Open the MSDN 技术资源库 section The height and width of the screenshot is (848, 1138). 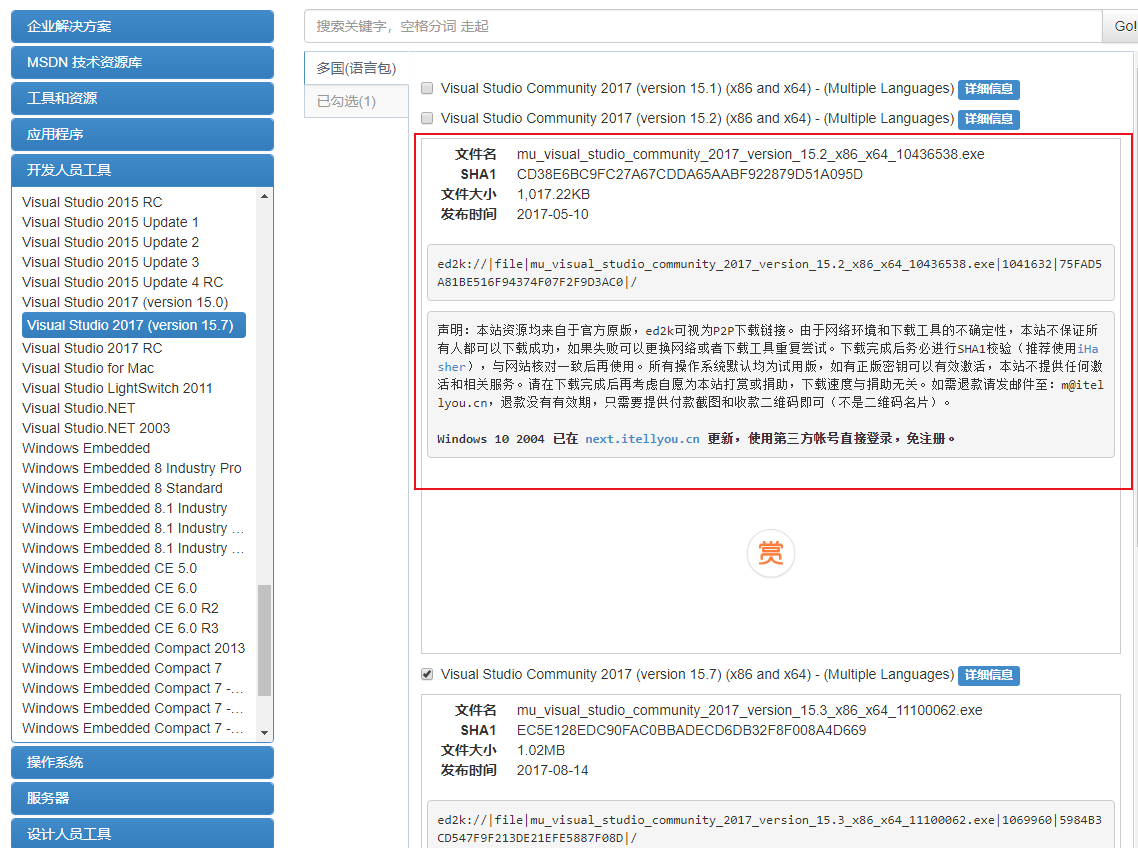point(142,62)
